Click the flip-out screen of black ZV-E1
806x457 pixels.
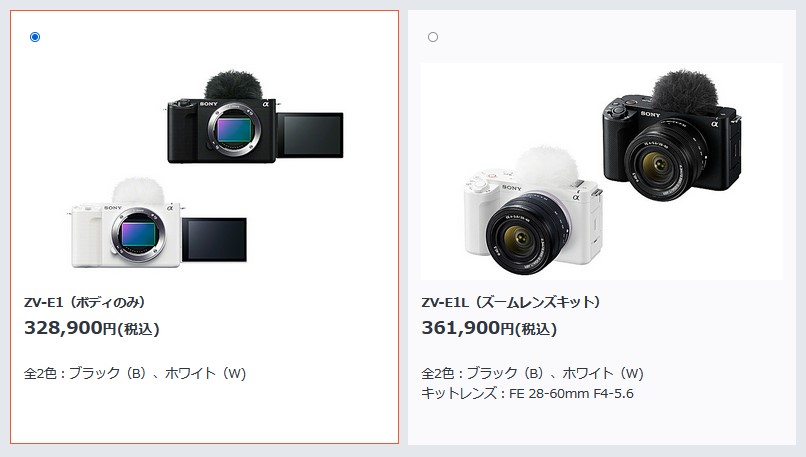(x=310, y=135)
